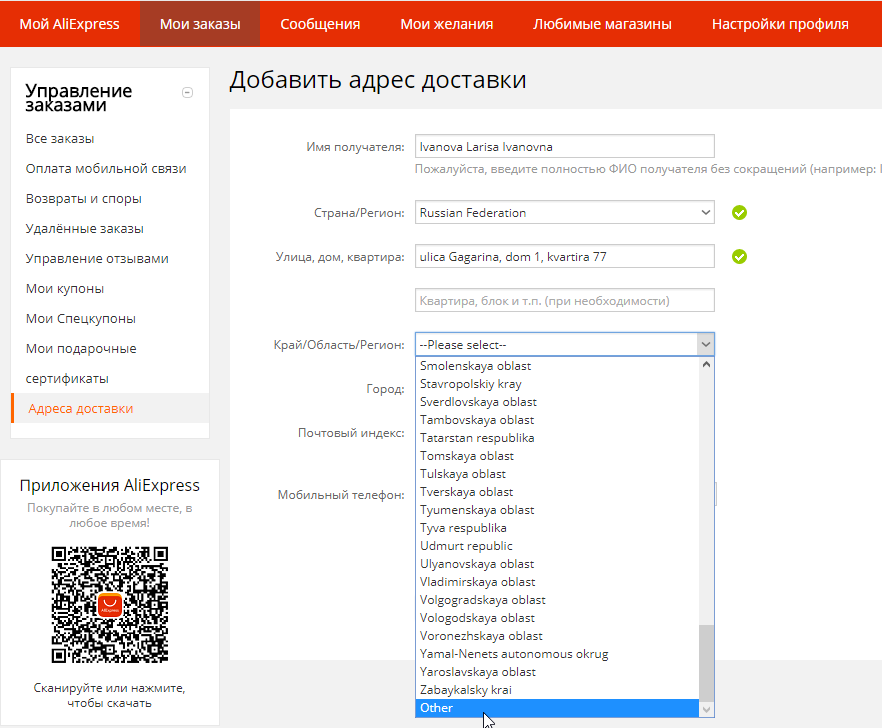This screenshot has height=728, width=882.
Task: Select Vladimirskaya oblast option
Action: [x=557, y=582]
